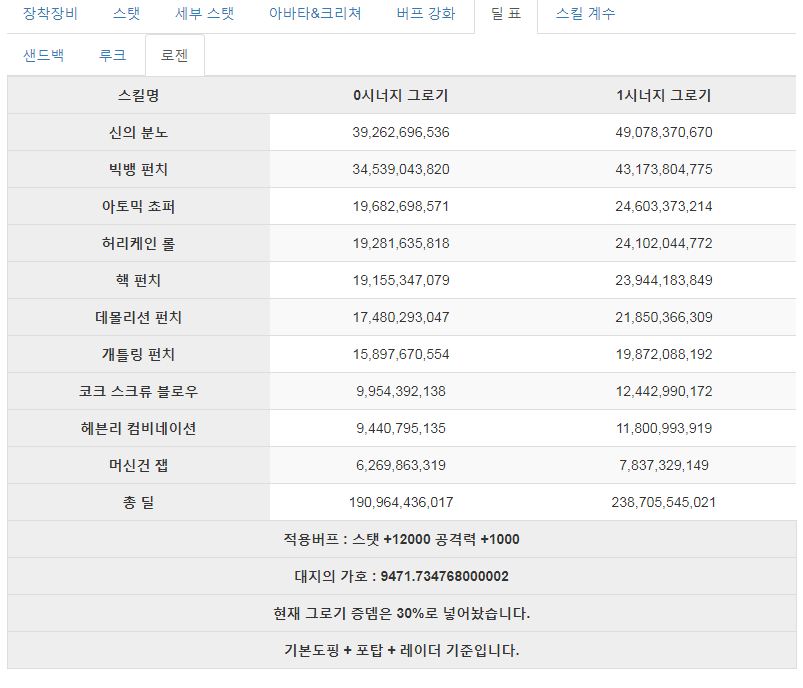Image resolution: width=803 pixels, height=688 pixels.
Task: Switch to the 스탯 tab
Action: (x=126, y=13)
